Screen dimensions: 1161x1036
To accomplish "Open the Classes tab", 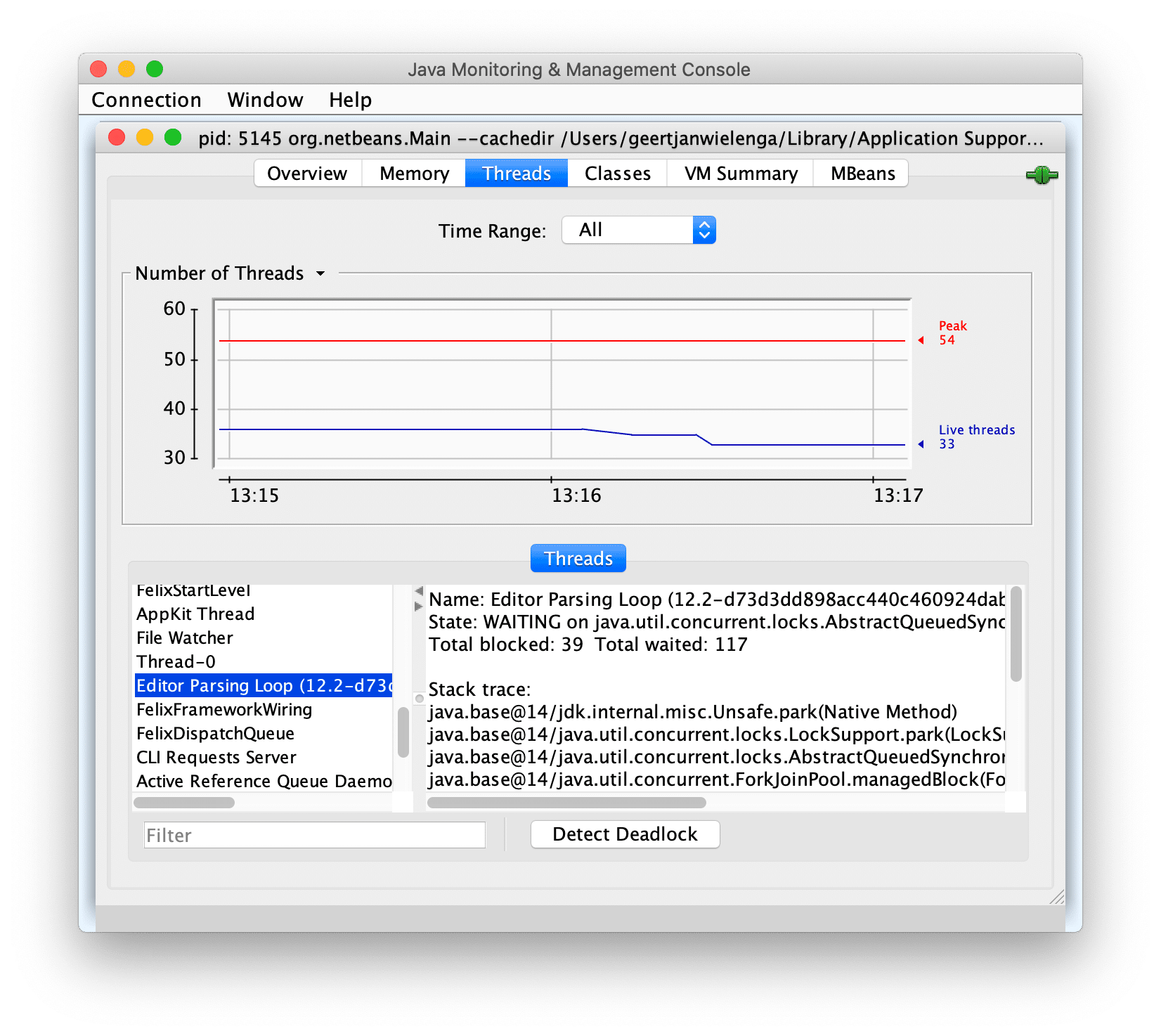I will click(617, 174).
